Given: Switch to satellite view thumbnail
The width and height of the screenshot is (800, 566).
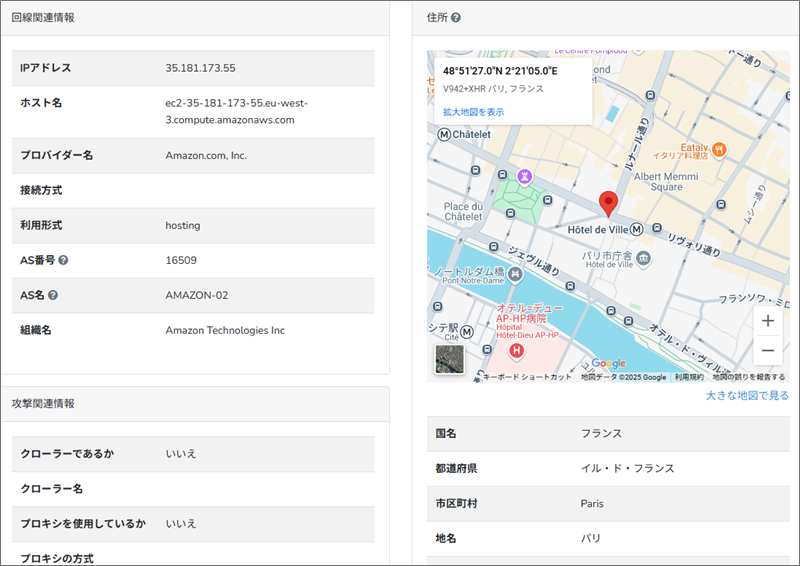Looking at the screenshot, I should click(449, 359).
